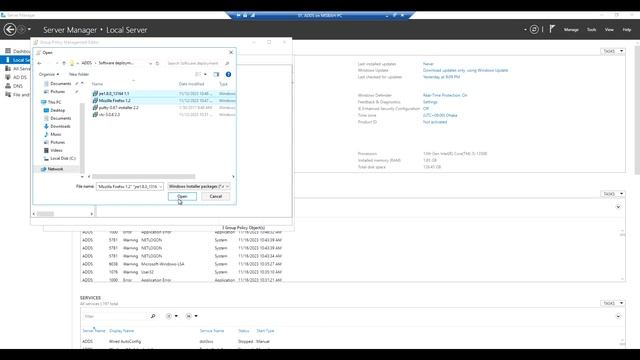Click Real-Time Protection: On link
The height and width of the screenshot is (360, 640).
pos(445,95)
